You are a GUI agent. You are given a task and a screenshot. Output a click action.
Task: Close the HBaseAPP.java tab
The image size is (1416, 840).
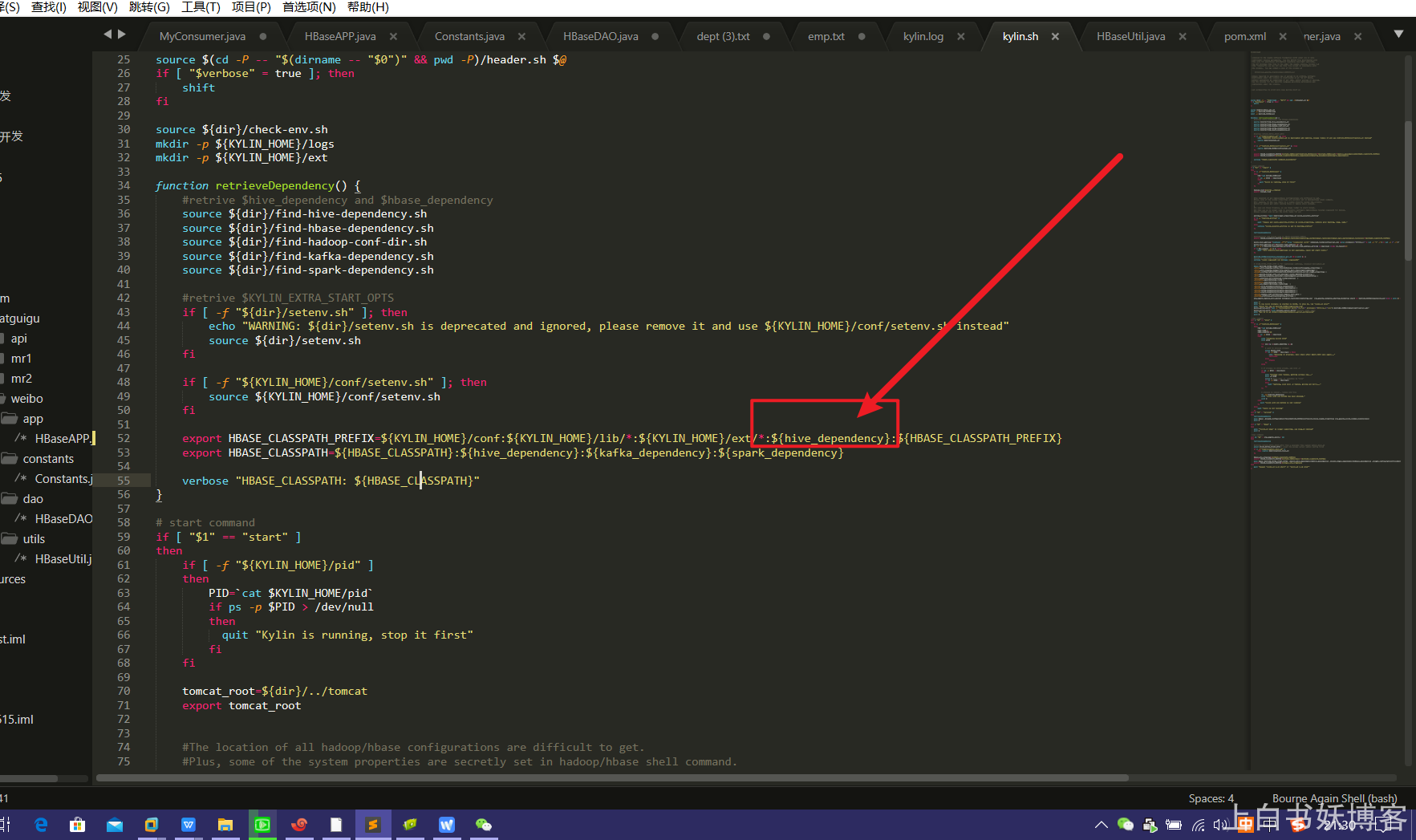tap(393, 37)
